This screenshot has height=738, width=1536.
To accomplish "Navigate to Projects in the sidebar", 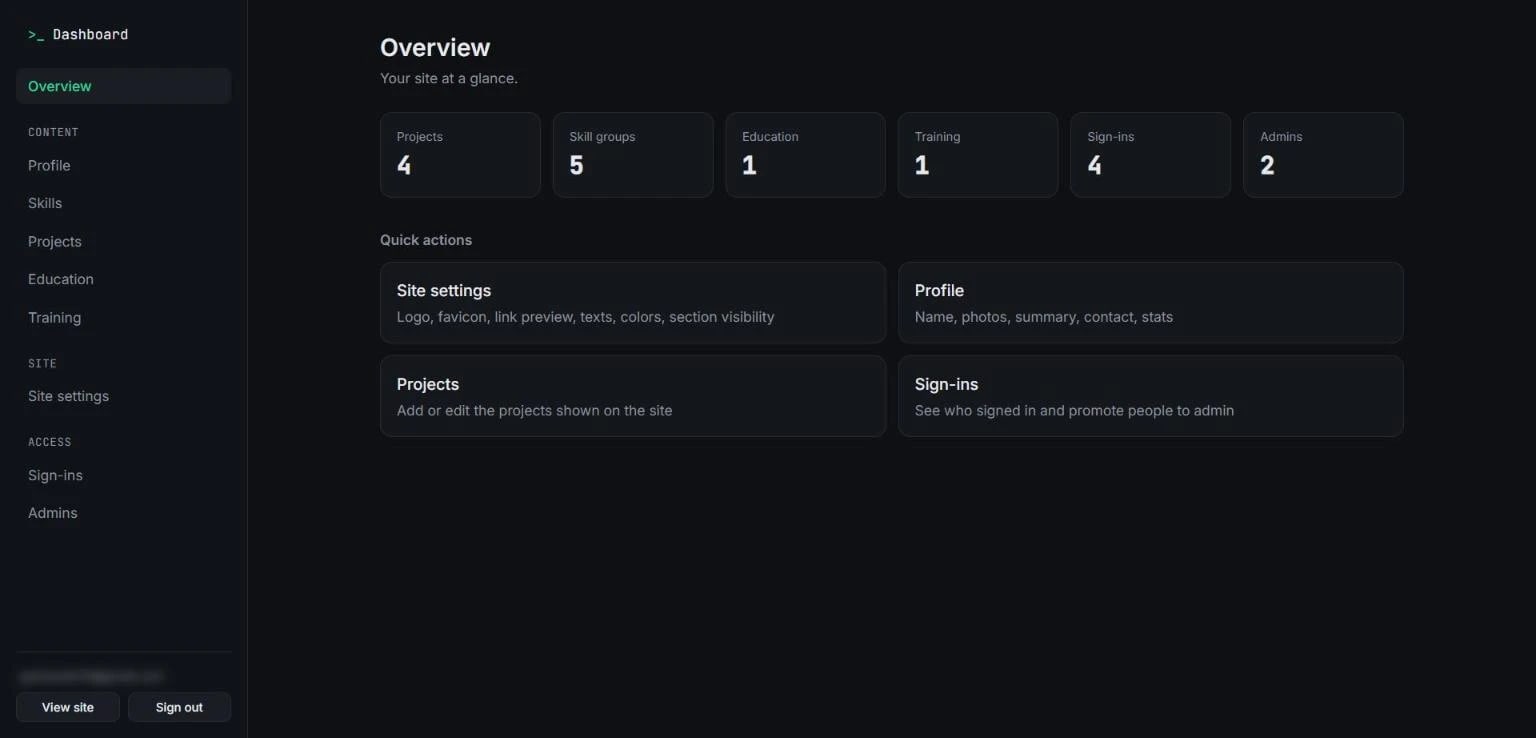I will tap(55, 241).
